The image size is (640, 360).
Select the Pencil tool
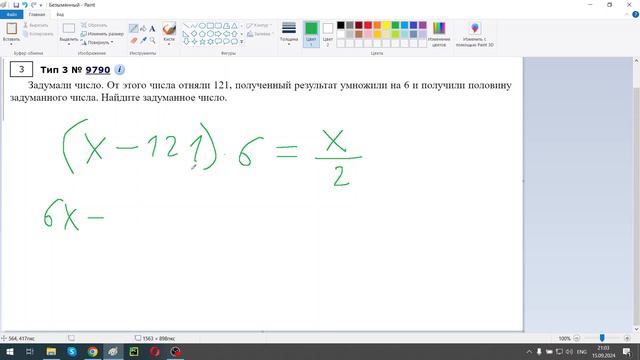[x=133, y=28]
